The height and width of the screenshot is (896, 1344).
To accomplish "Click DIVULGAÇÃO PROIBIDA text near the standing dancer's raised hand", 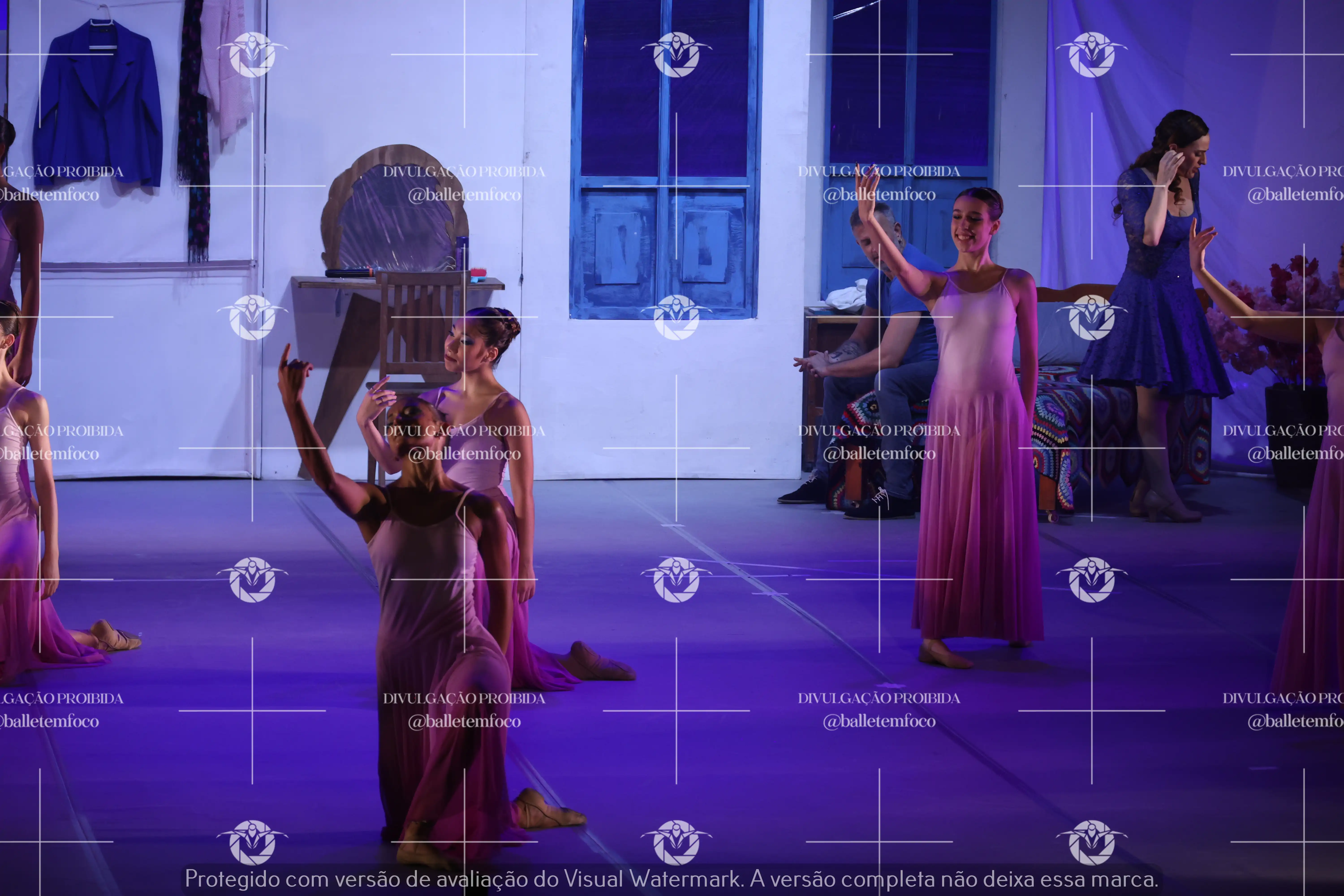I will coord(879,171).
